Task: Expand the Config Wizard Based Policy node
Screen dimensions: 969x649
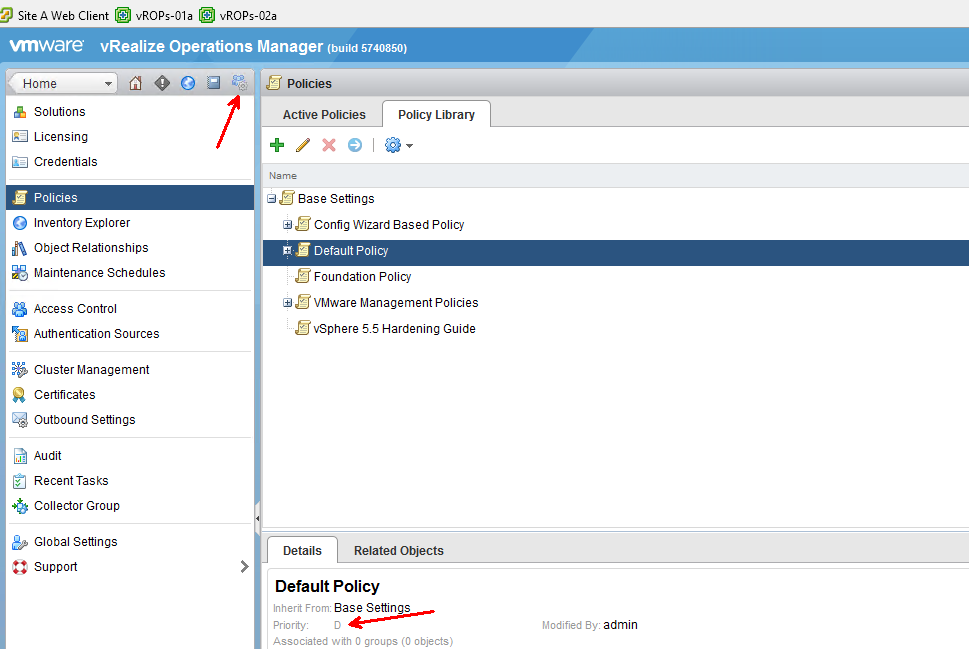Action: pyautogui.click(x=288, y=225)
